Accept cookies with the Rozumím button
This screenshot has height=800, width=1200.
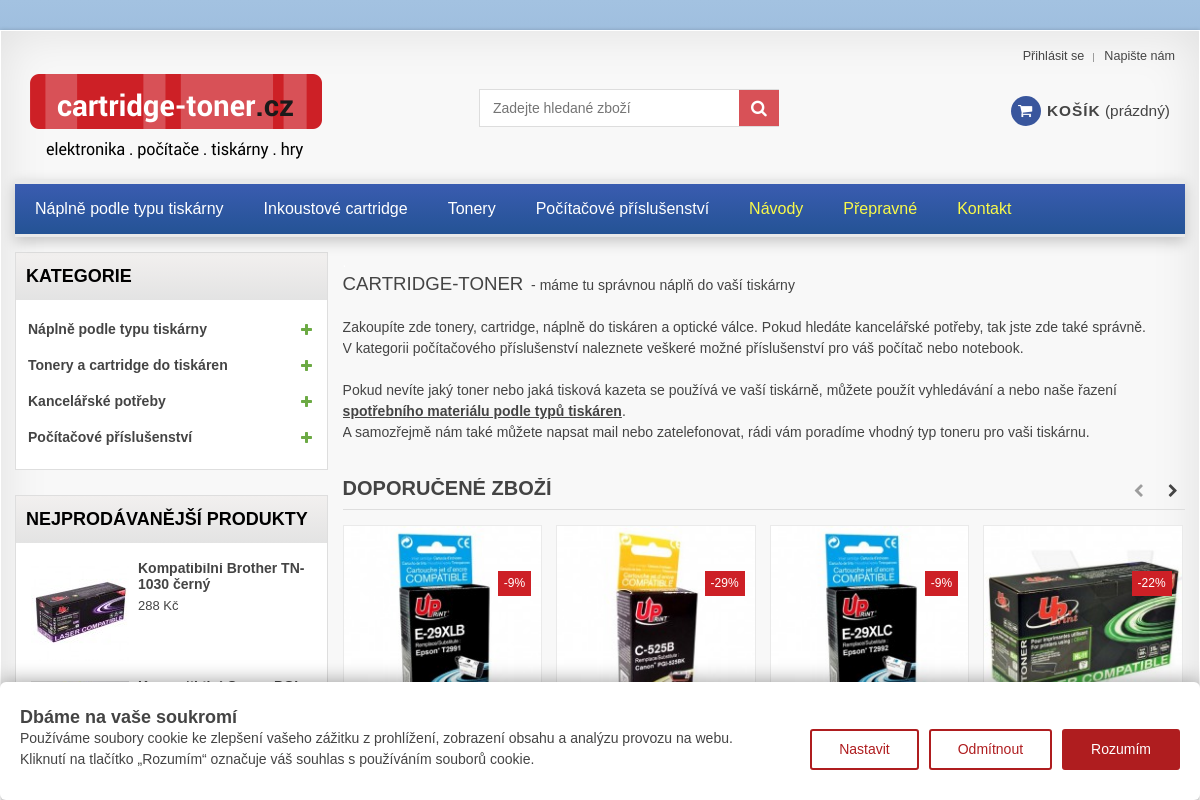click(x=1120, y=749)
